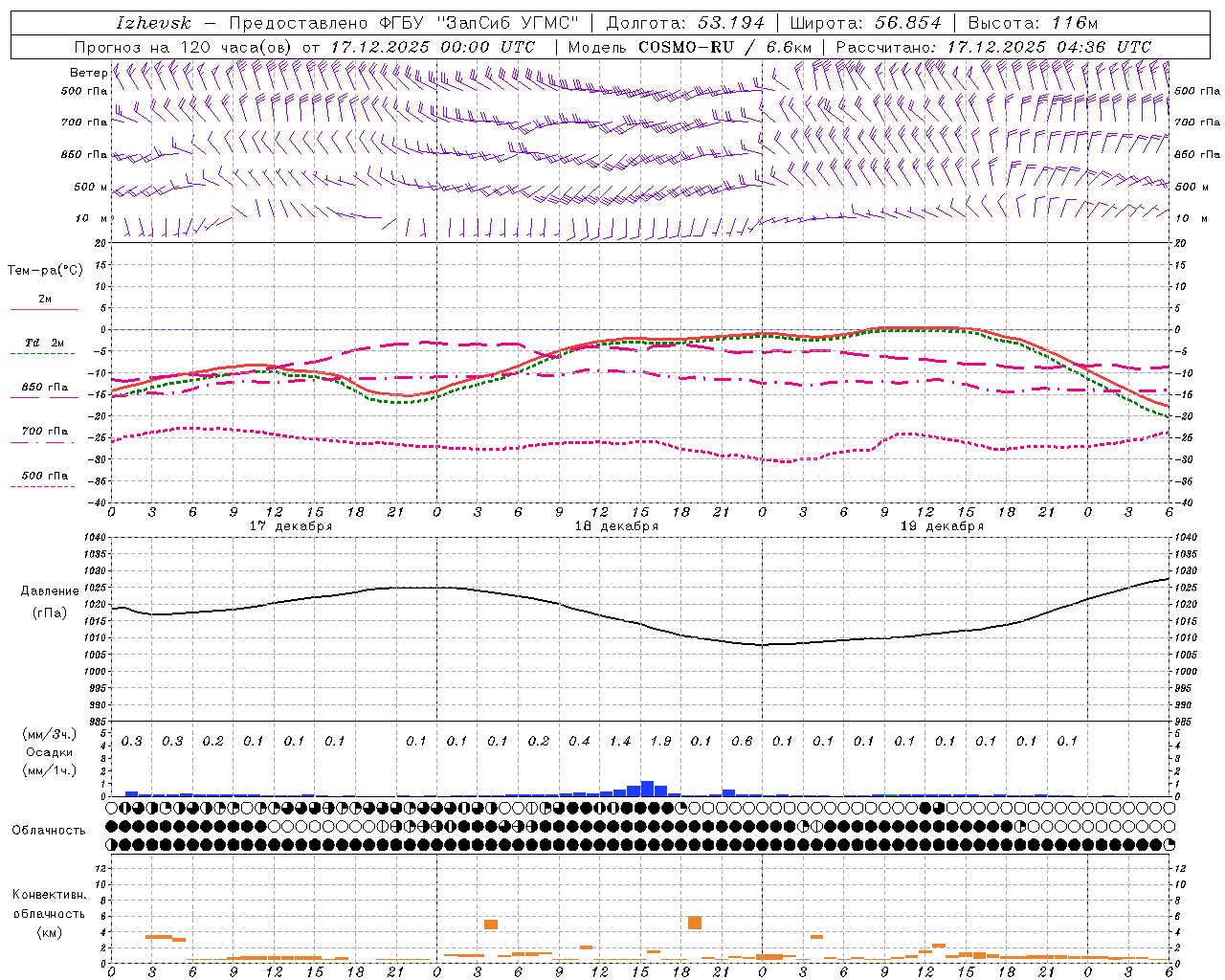
Task: Click the '1.4' precipitation value
Action: pos(620,741)
